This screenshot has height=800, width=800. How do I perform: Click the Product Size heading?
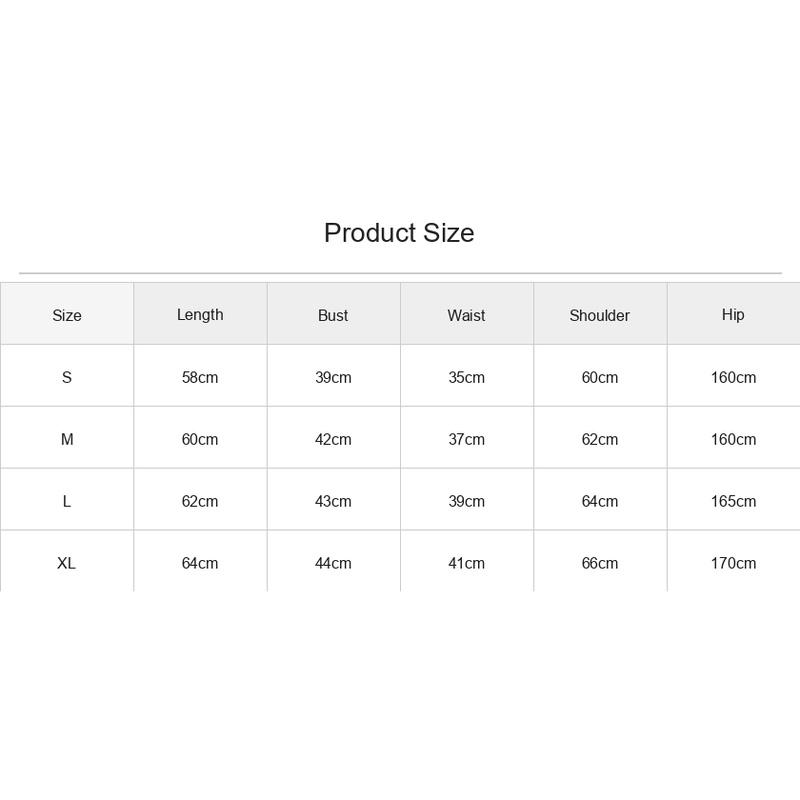pos(399,233)
